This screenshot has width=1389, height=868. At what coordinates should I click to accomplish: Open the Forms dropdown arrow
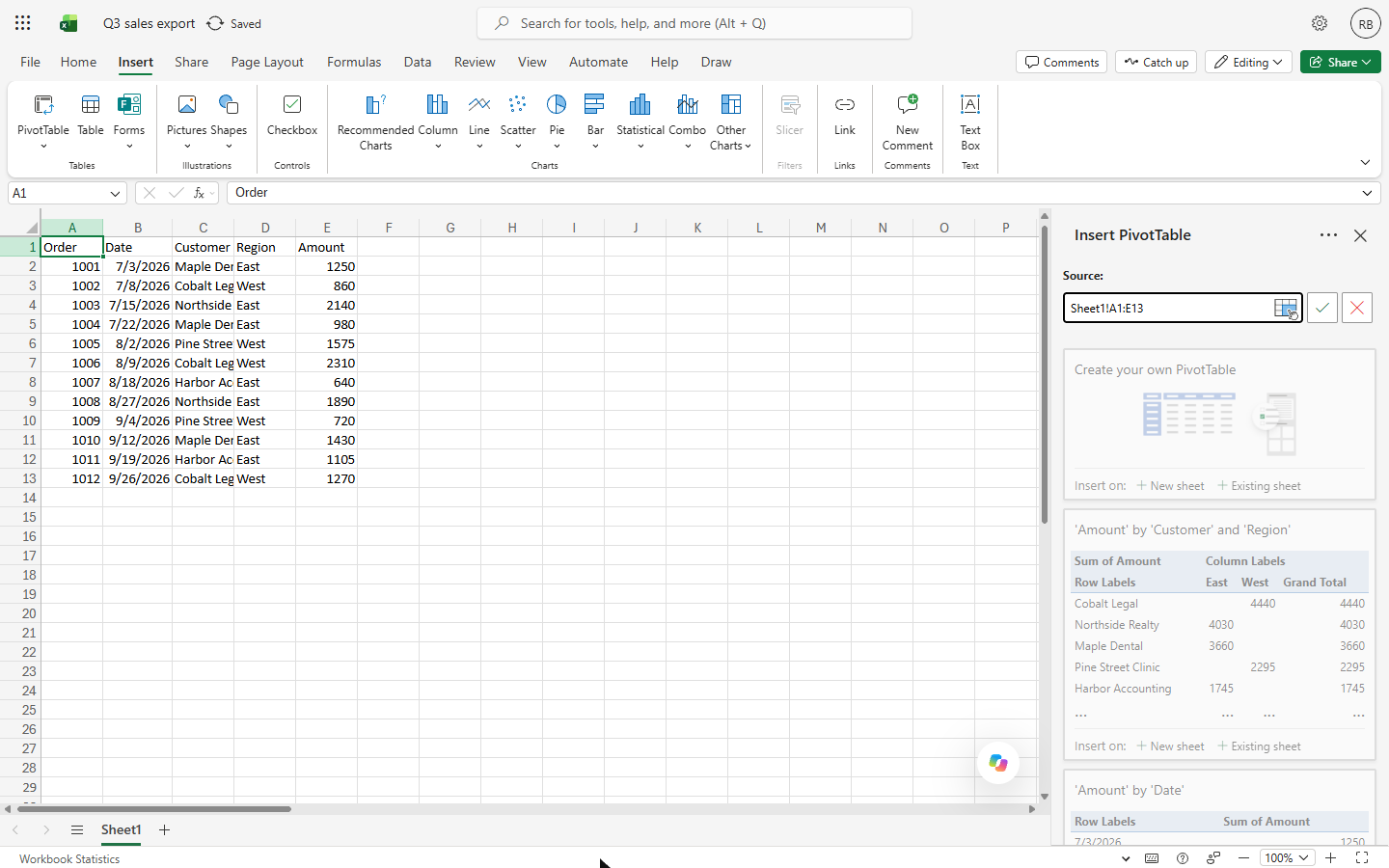coord(129,146)
